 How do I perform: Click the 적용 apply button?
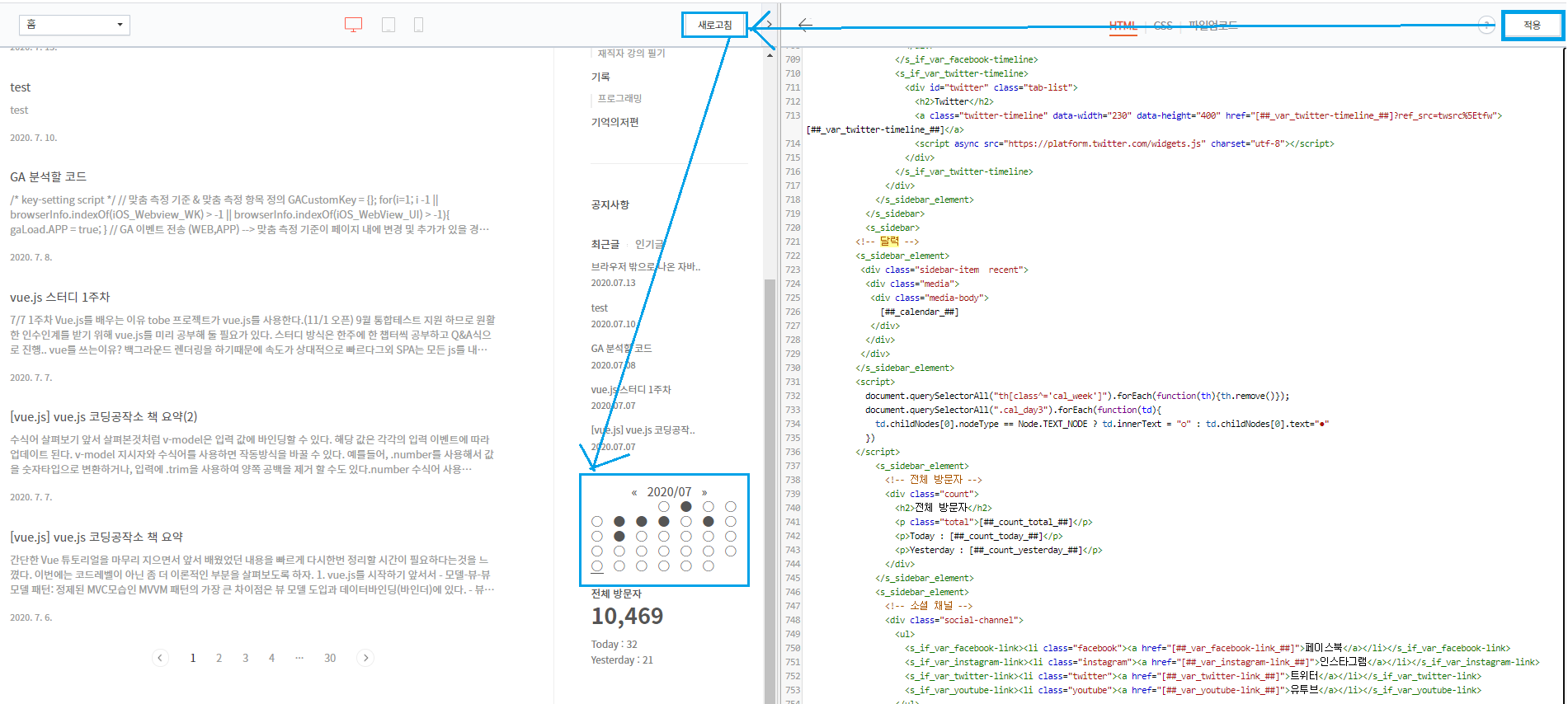(1532, 25)
